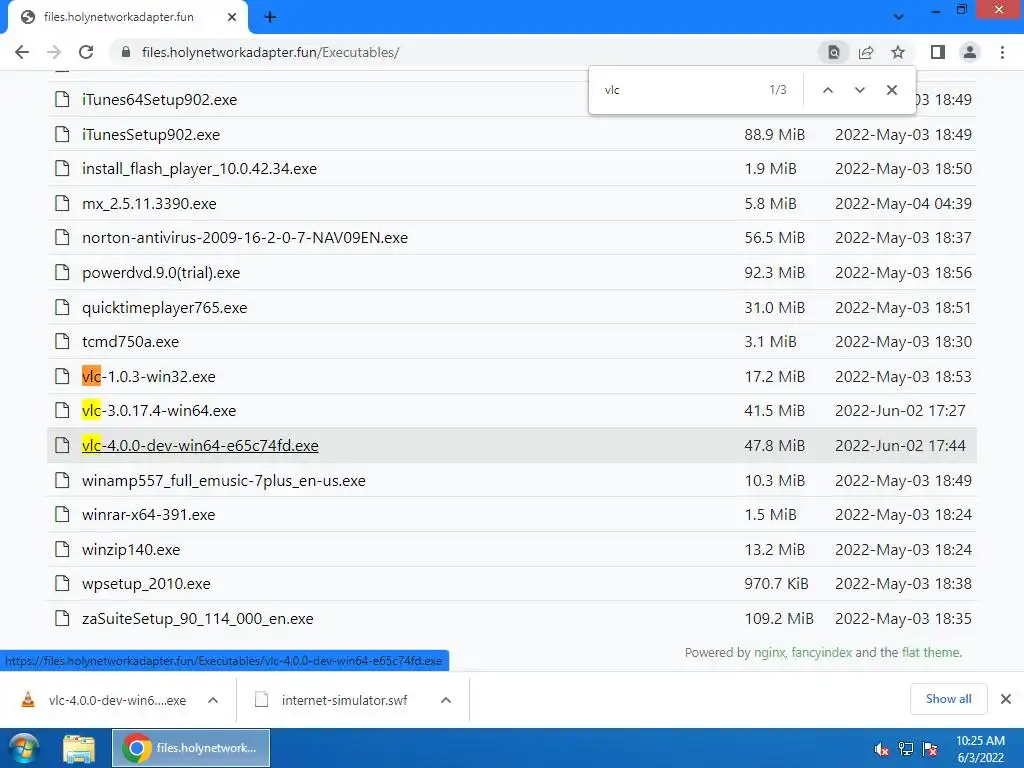1024x768 pixels.
Task: Click the muted volume tray icon
Action: [x=882, y=749]
